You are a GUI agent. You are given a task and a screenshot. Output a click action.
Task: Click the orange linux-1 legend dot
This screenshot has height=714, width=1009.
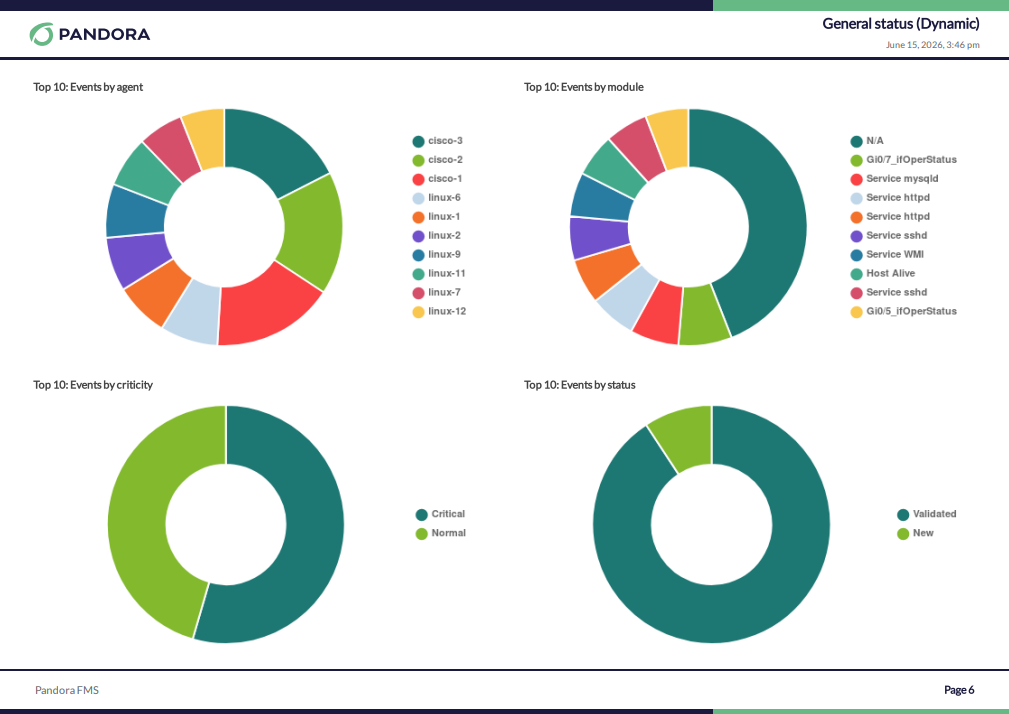tap(418, 217)
